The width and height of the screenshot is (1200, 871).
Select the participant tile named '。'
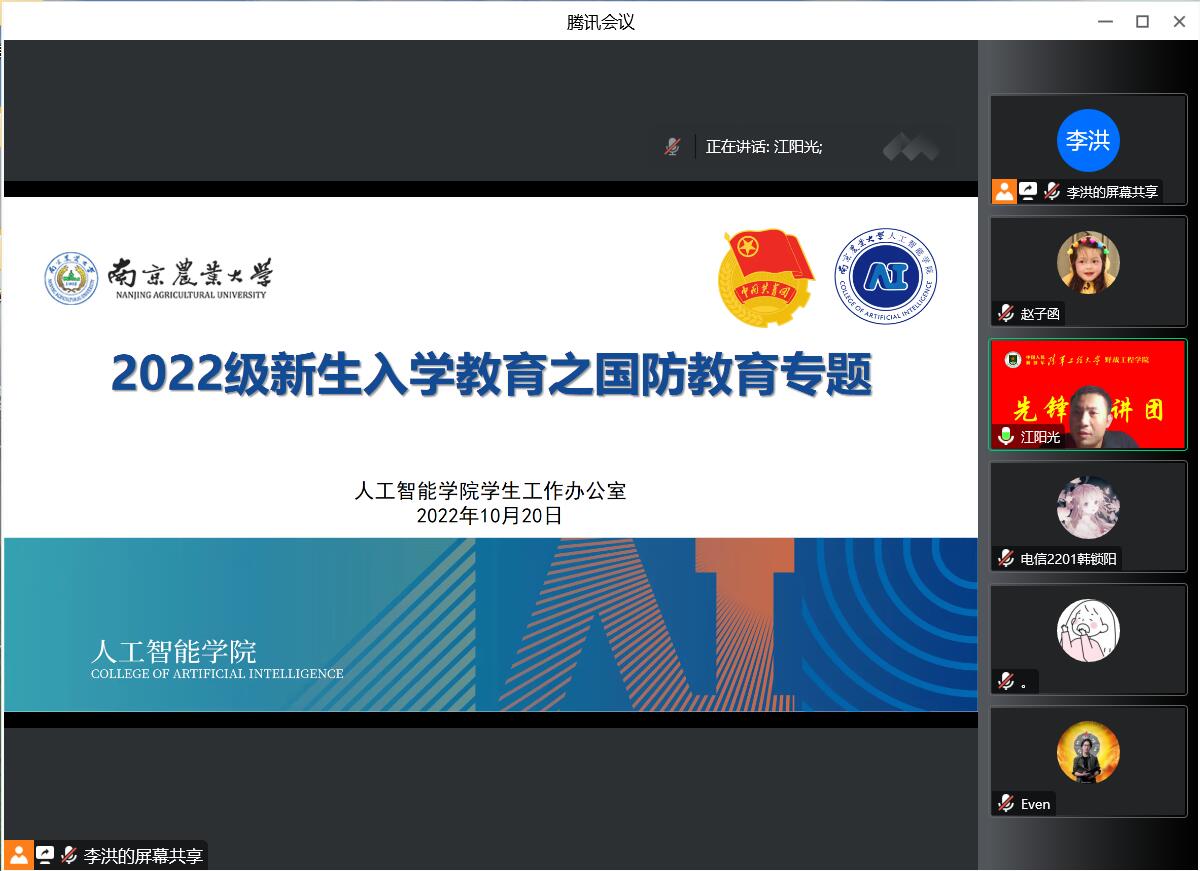tap(1088, 632)
